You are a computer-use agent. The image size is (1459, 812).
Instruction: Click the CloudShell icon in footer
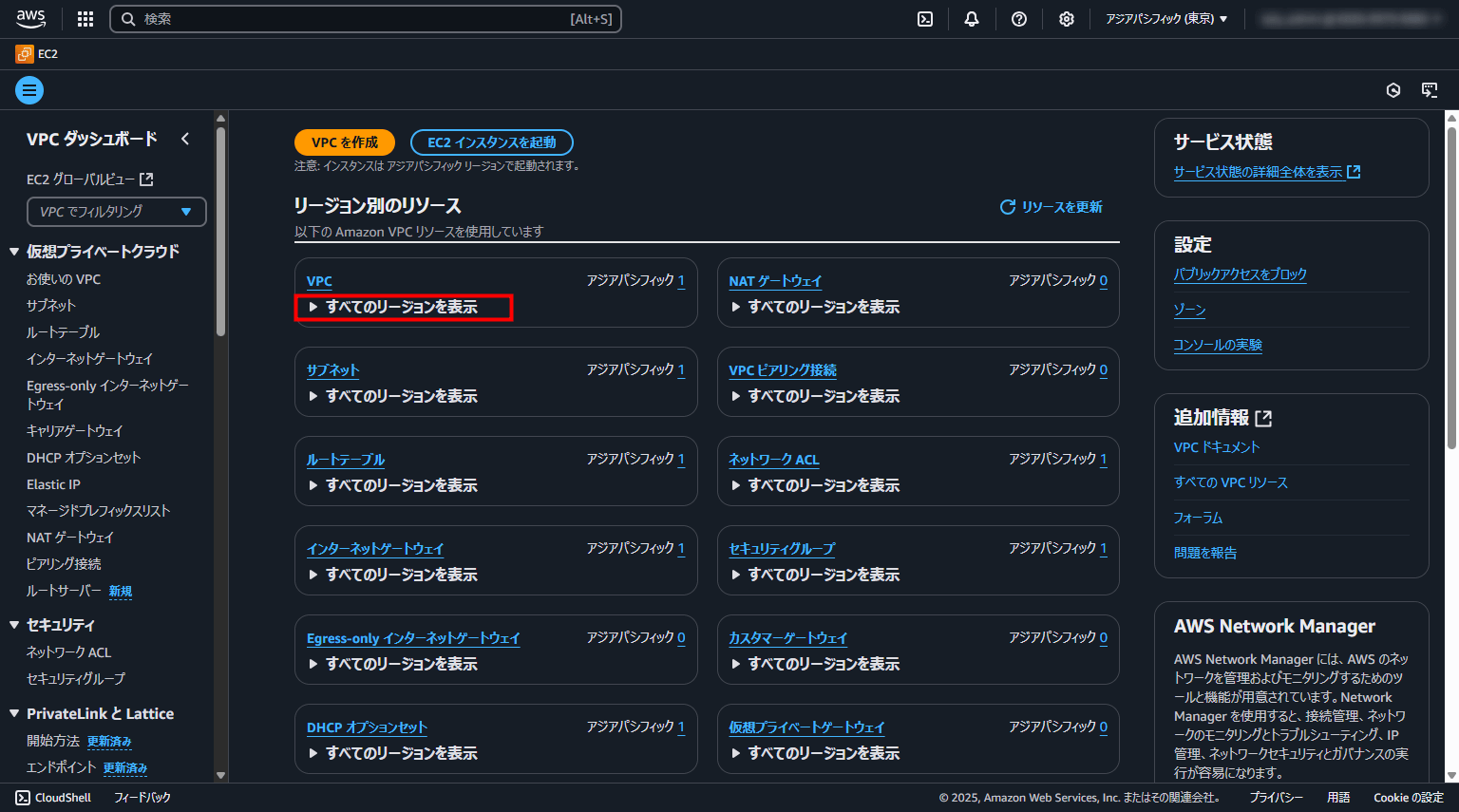[23, 798]
